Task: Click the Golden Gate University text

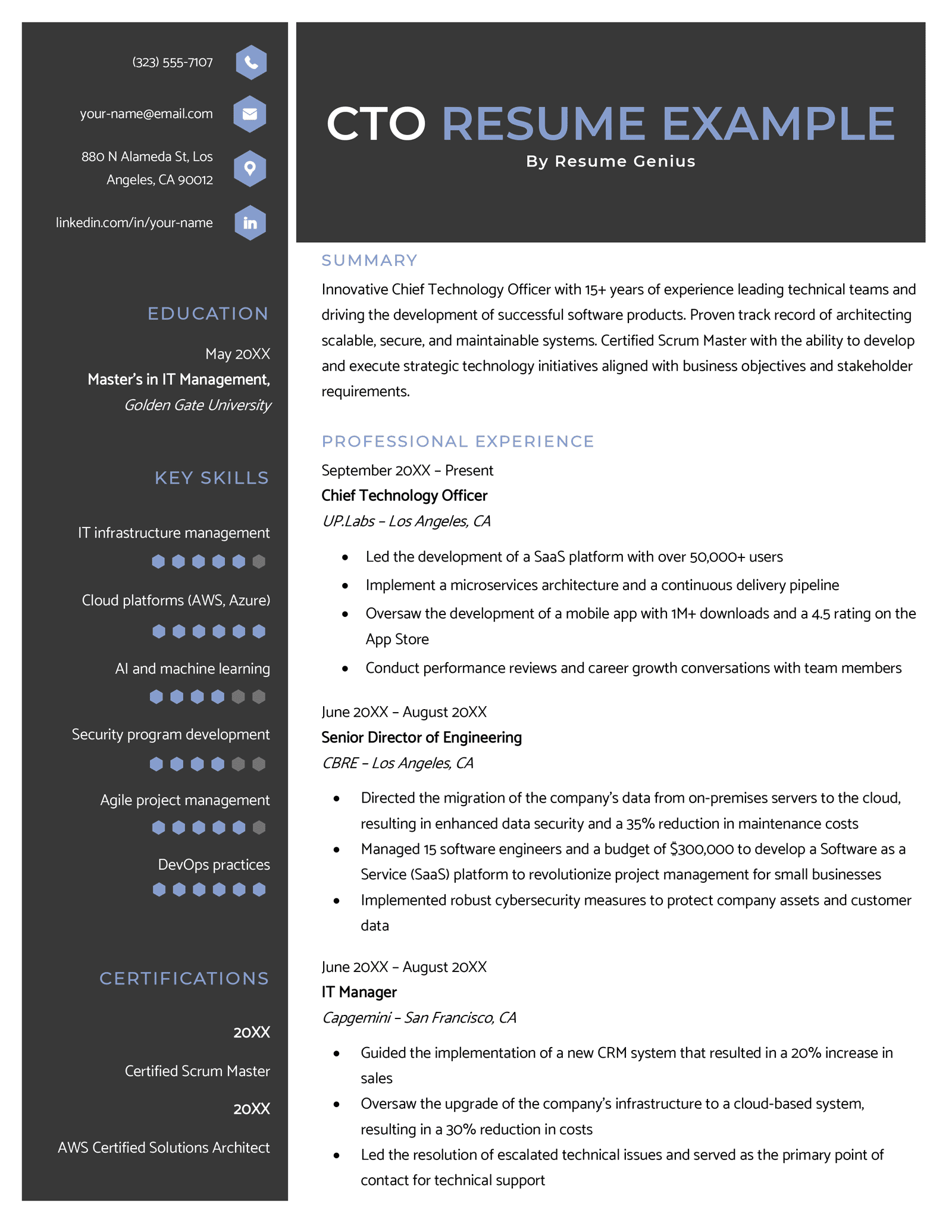Action: (198, 405)
